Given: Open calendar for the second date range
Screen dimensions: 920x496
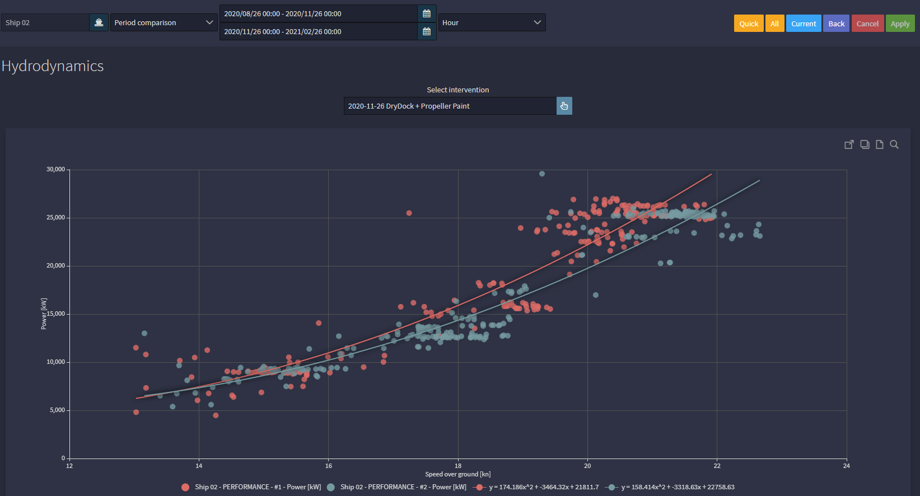Looking at the screenshot, I should [x=426, y=32].
